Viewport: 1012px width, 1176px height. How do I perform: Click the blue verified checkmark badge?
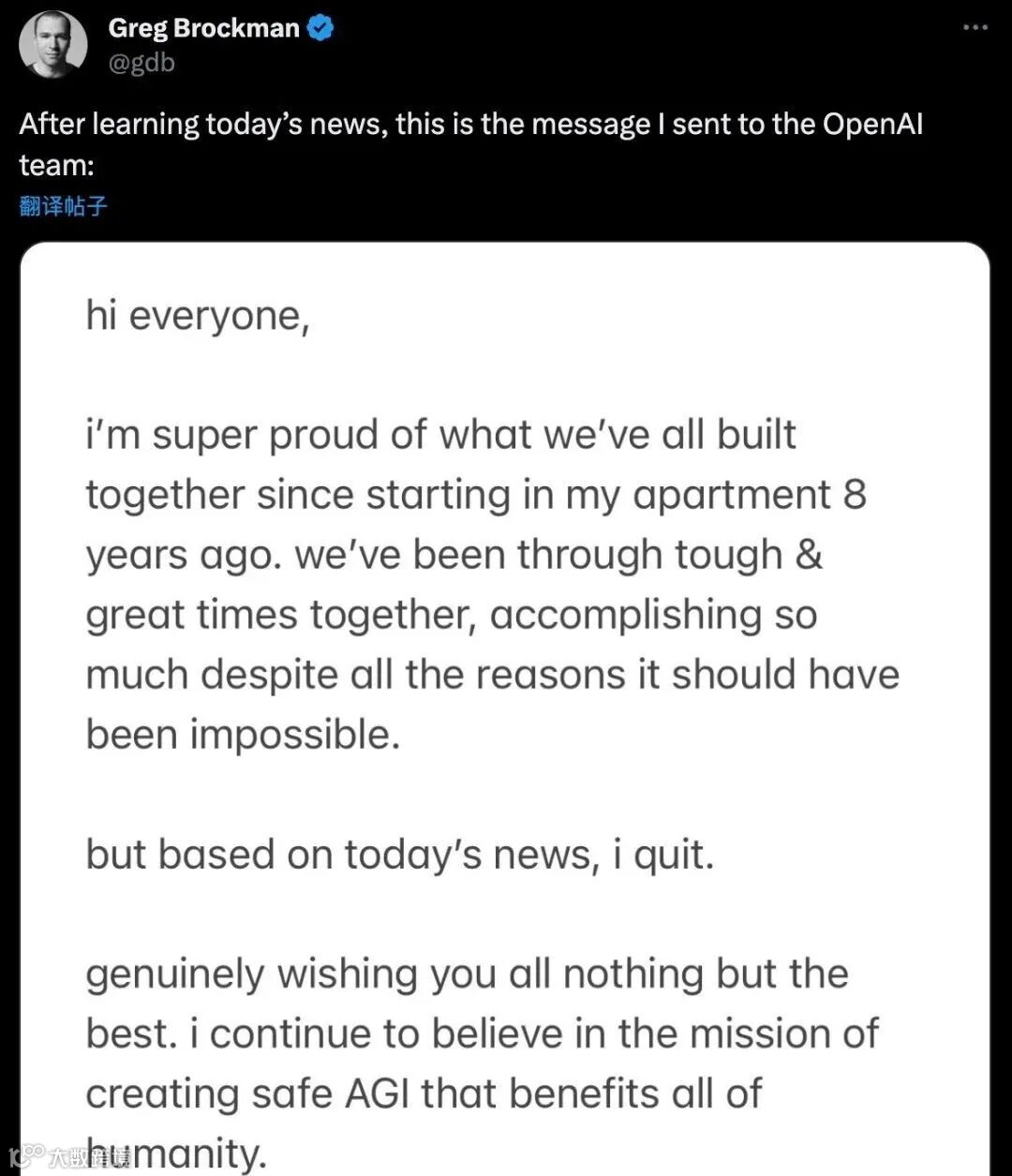[x=320, y=28]
